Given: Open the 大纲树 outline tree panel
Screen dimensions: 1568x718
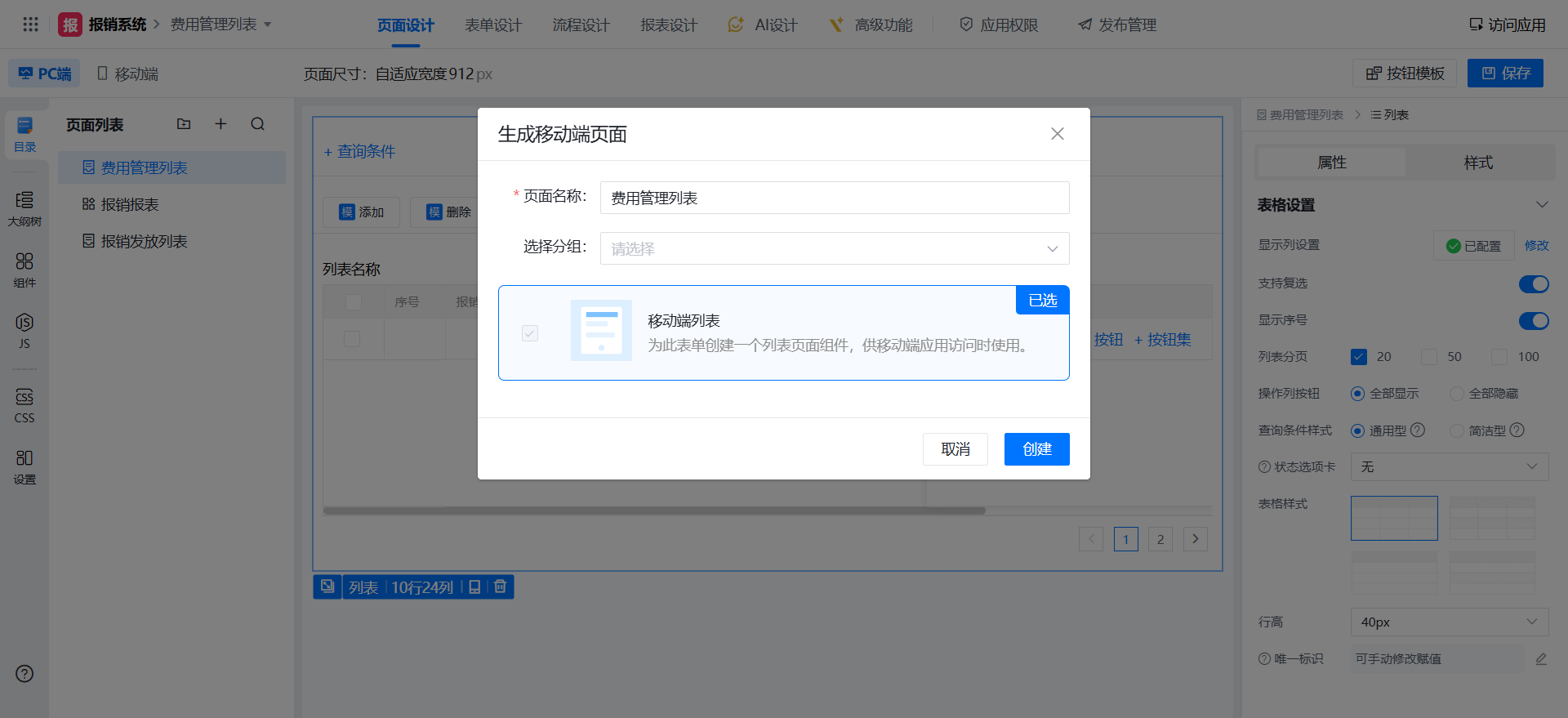Looking at the screenshot, I should (24, 208).
